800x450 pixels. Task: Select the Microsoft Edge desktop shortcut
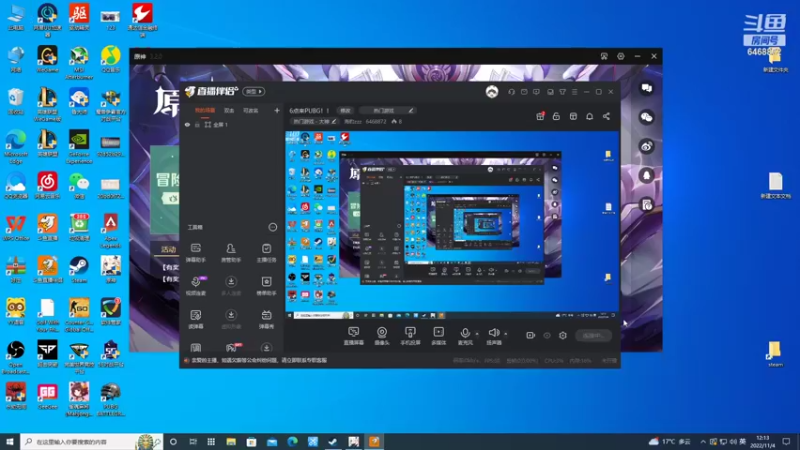pos(16,147)
